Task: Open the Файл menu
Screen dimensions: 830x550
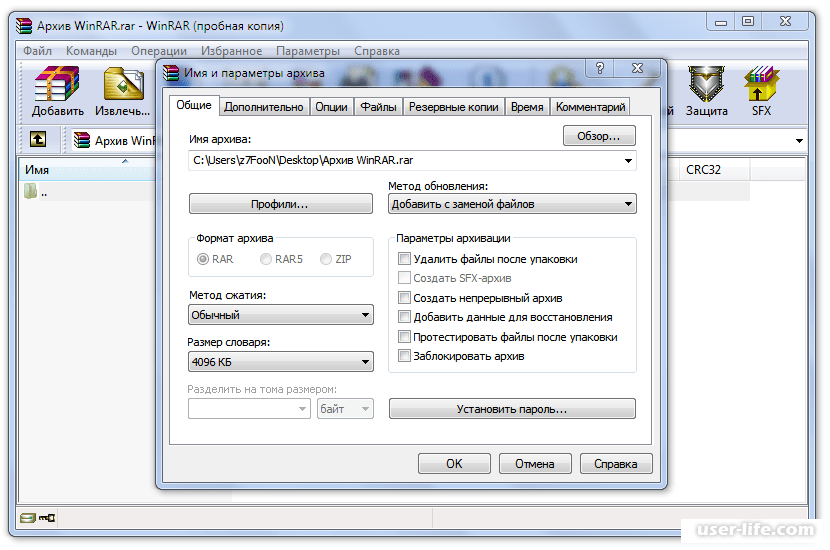Action: [38, 51]
